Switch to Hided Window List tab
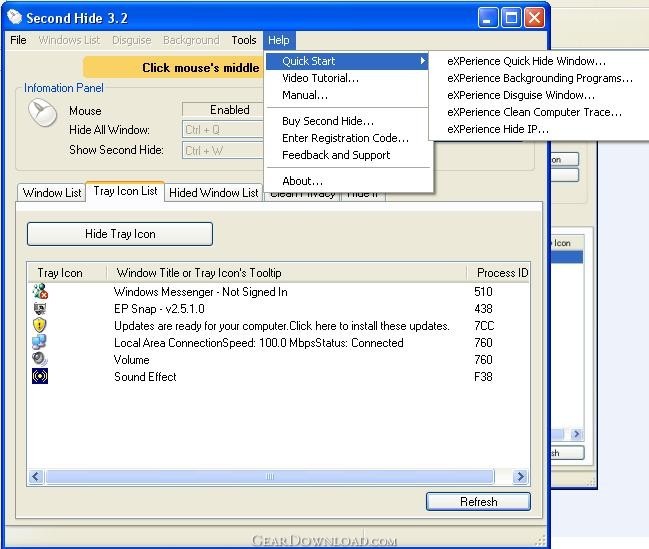The image size is (649, 549). click(214, 193)
